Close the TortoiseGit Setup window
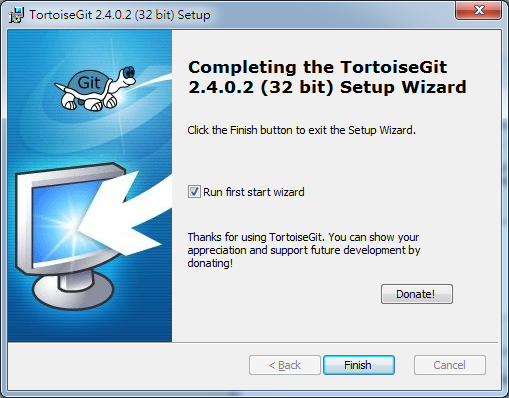The width and height of the screenshot is (509, 398). coord(479,10)
